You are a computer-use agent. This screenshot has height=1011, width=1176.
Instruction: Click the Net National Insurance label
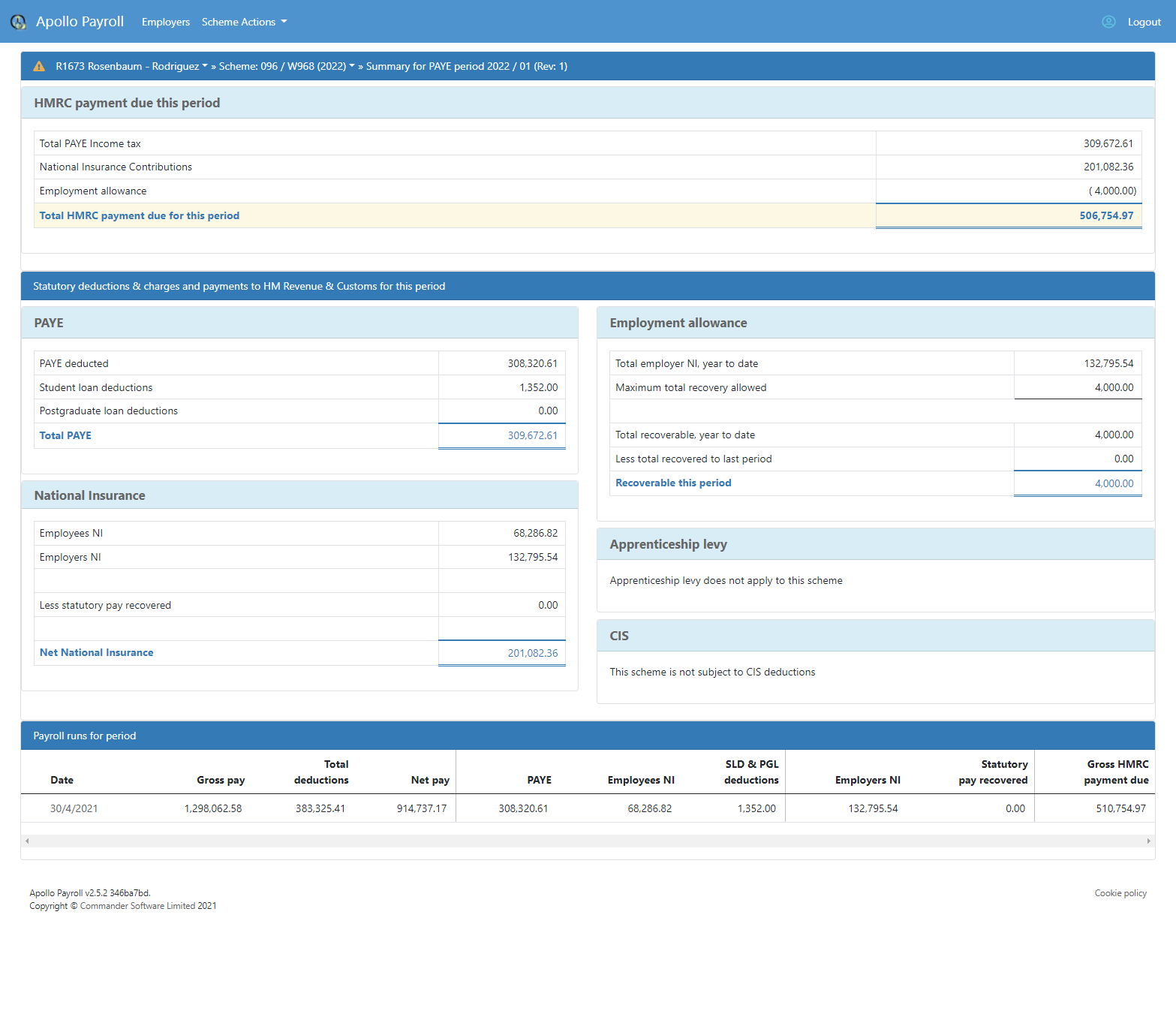click(x=96, y=652)
